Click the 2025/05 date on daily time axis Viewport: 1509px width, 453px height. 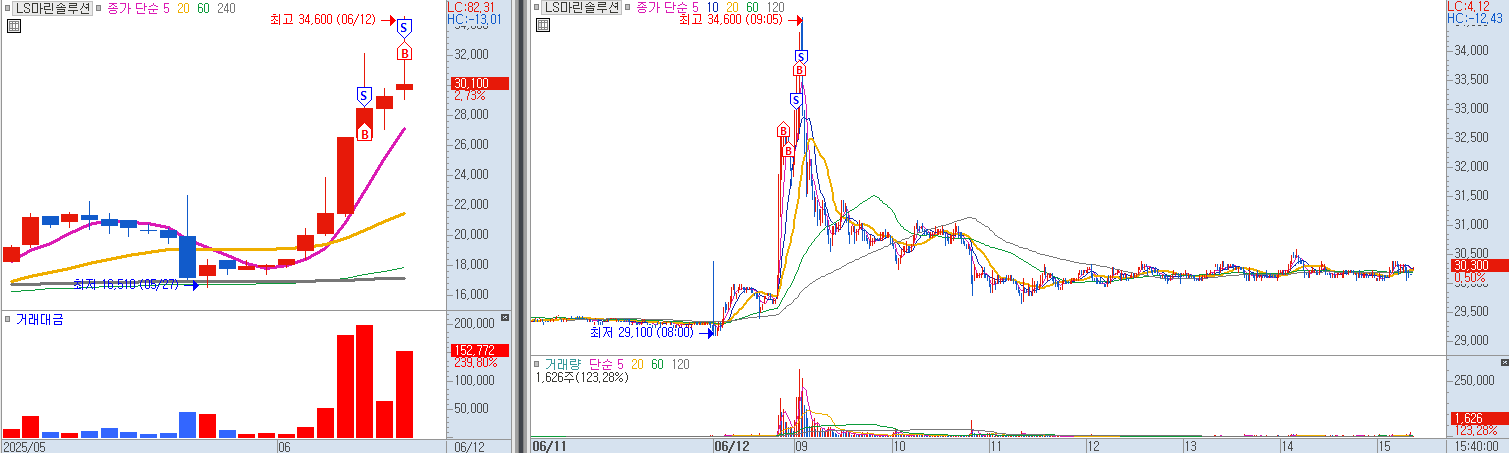(x=26, y=446)
